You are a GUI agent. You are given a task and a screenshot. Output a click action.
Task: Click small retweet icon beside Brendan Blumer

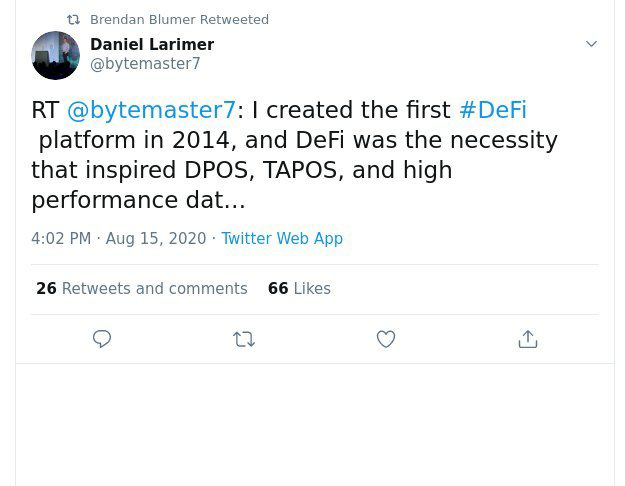coord(73,19)
